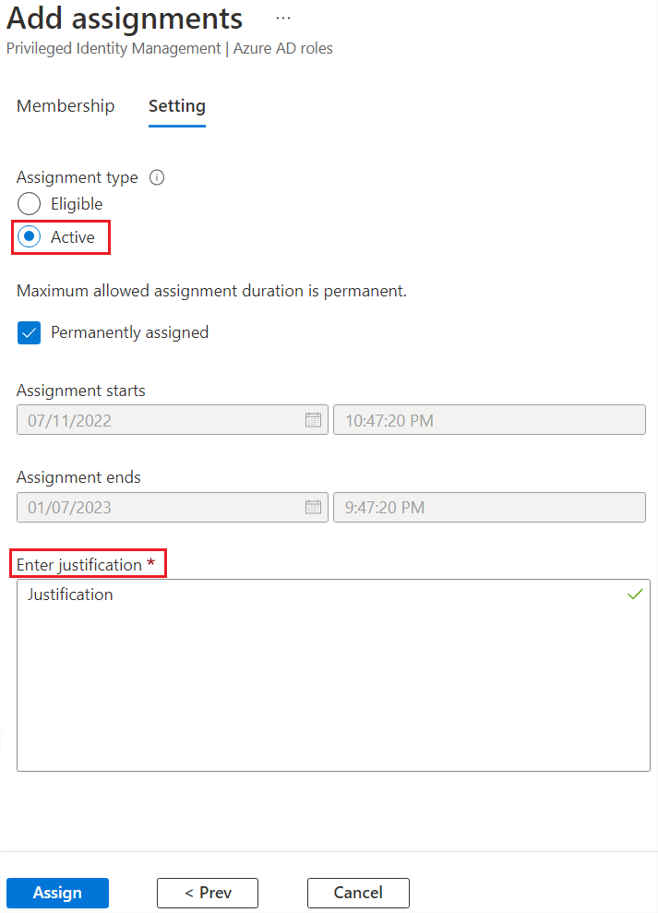658x913 pixels.
Task: Switch to the Membership tab
Action: point(65,106)
